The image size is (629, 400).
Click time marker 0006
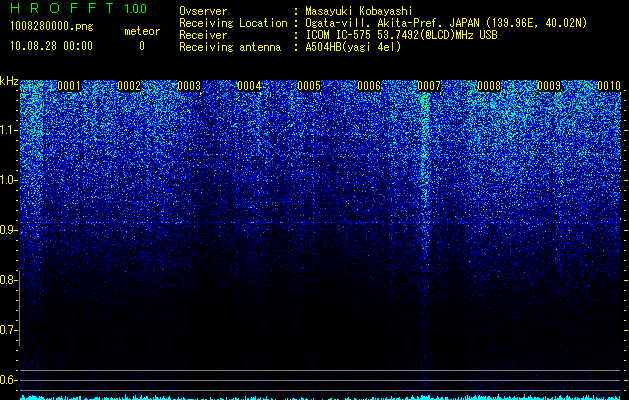[369, 86]
